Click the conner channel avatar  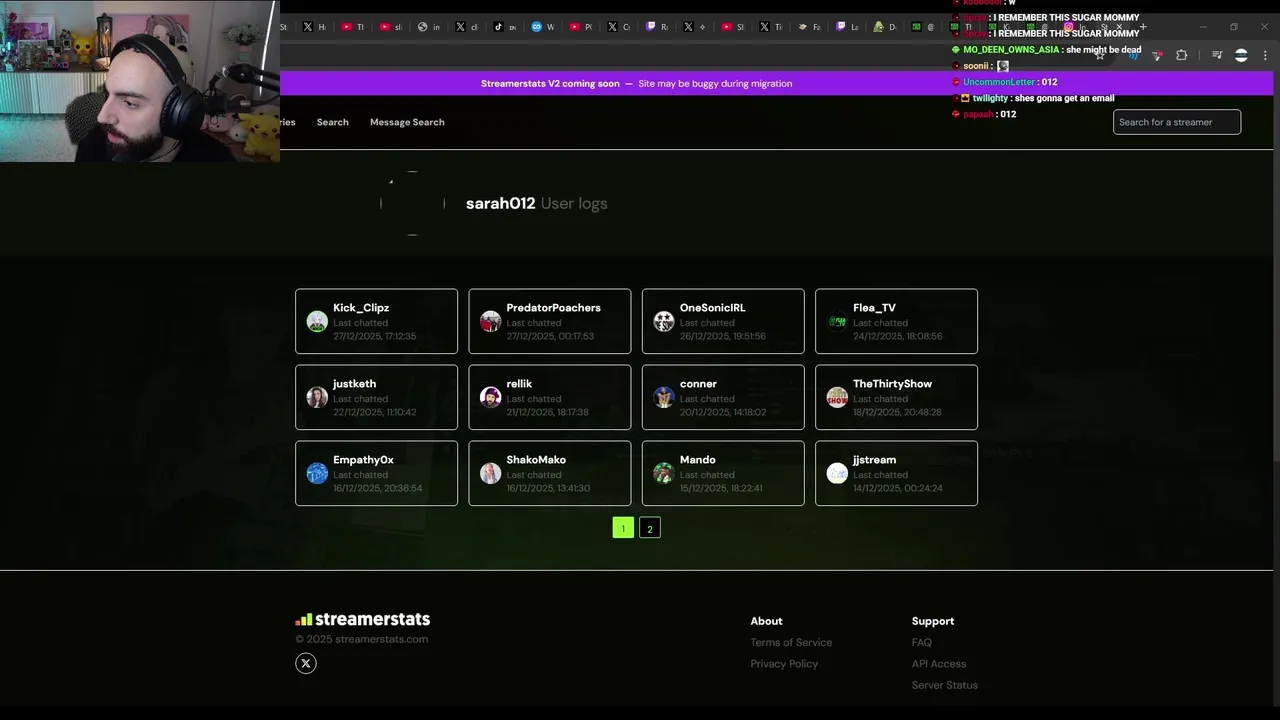[664, 397]
